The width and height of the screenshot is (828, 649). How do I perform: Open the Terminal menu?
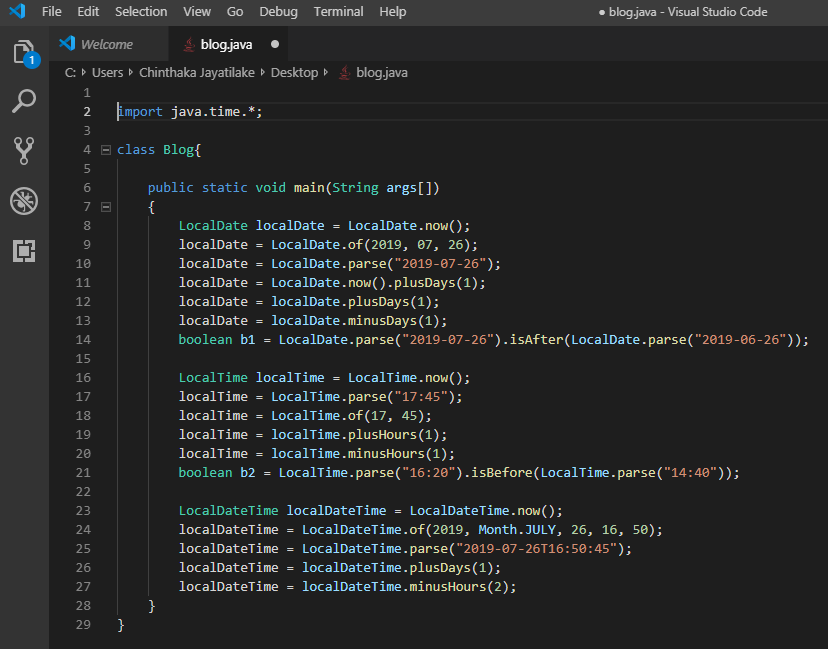pyautogui.click(x=338, y=12)
